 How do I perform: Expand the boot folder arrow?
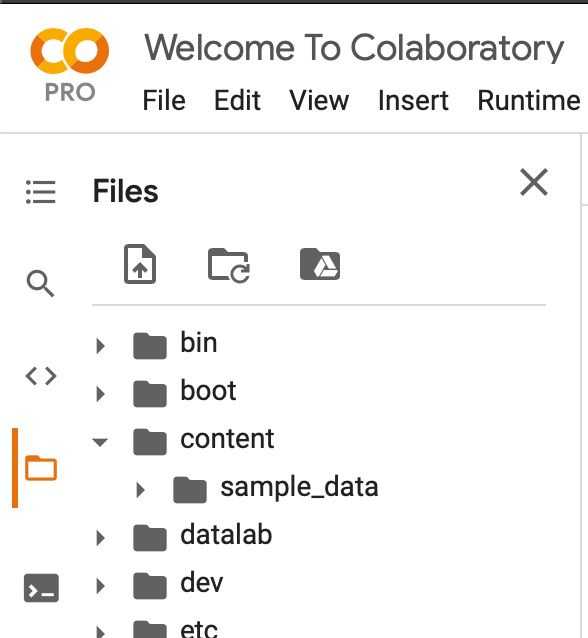coord(101,394)
